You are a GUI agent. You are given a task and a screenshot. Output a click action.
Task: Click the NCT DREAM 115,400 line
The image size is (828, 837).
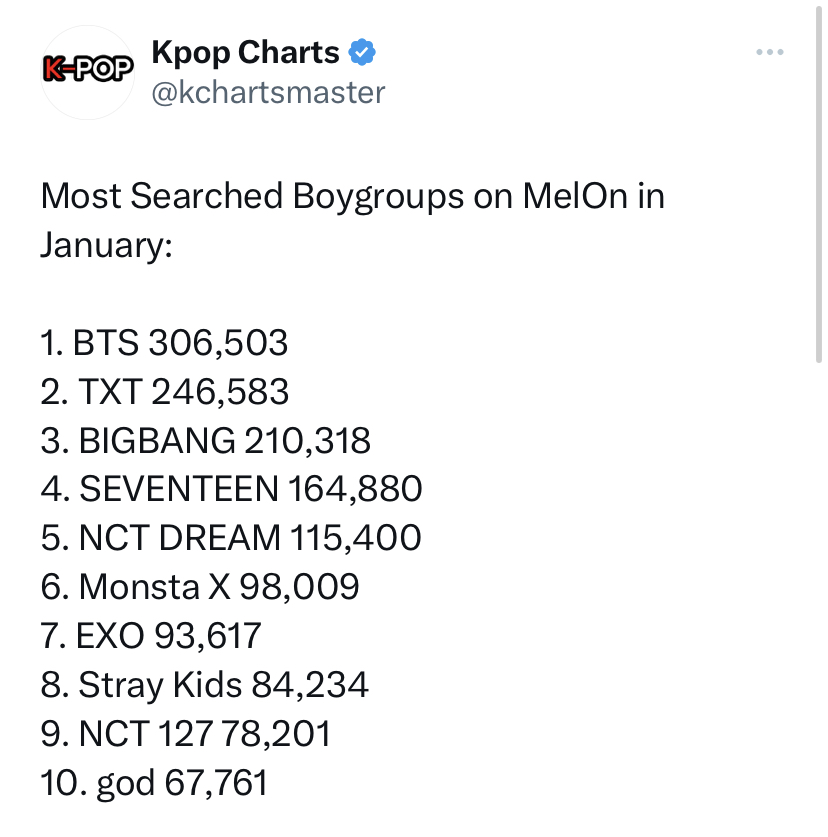231,537
